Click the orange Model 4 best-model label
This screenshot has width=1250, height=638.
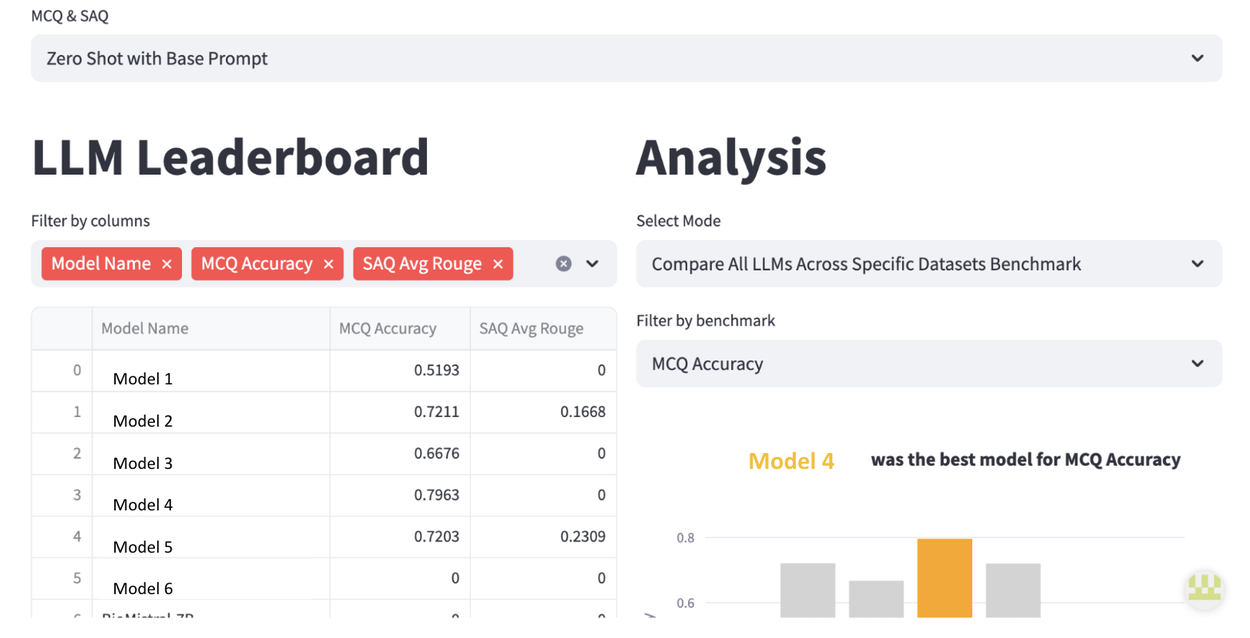(x=791, y=461)
